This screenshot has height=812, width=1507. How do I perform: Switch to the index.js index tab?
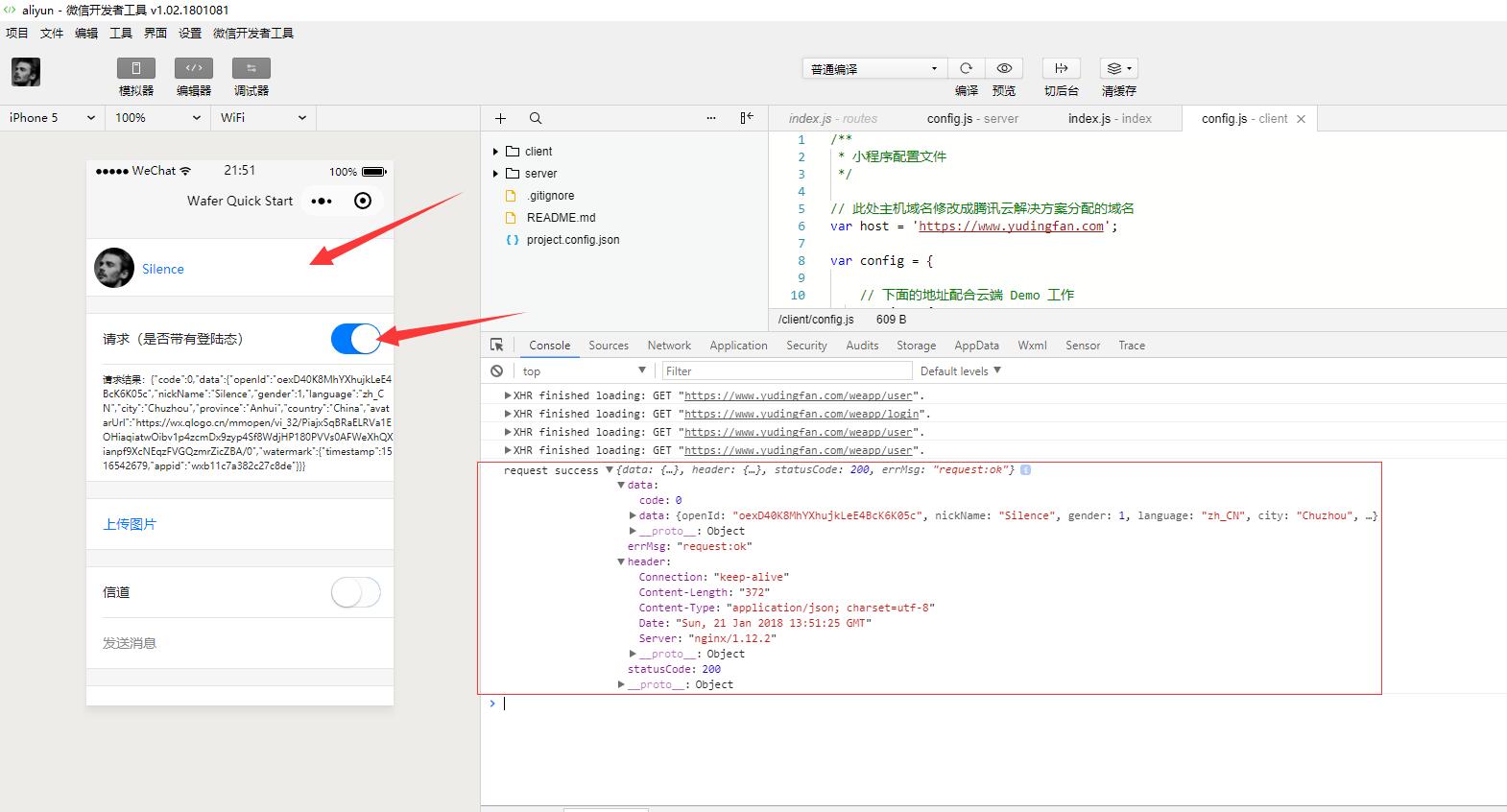[1110, 118]
